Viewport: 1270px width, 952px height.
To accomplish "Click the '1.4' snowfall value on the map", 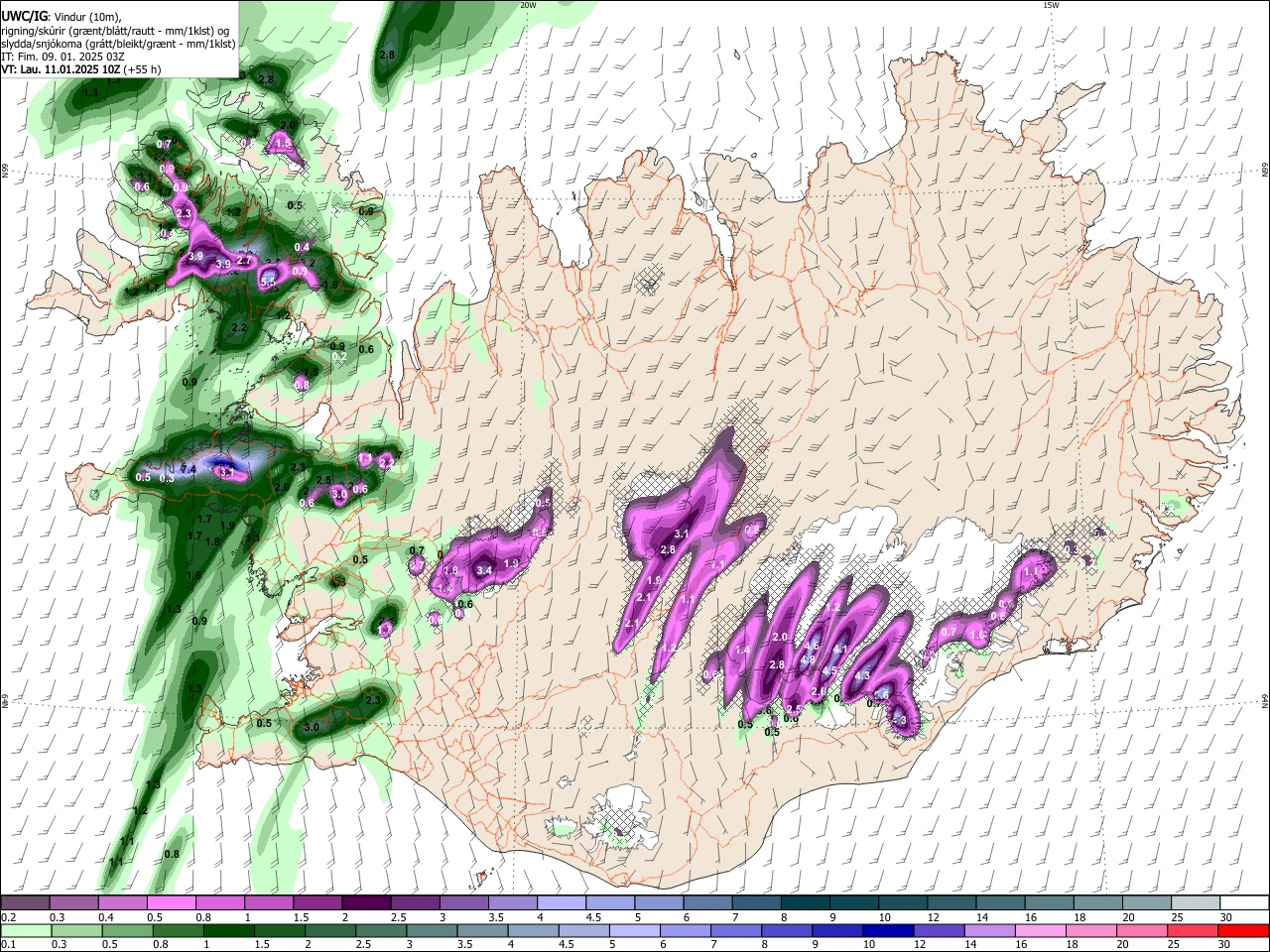I will (742, 651).
